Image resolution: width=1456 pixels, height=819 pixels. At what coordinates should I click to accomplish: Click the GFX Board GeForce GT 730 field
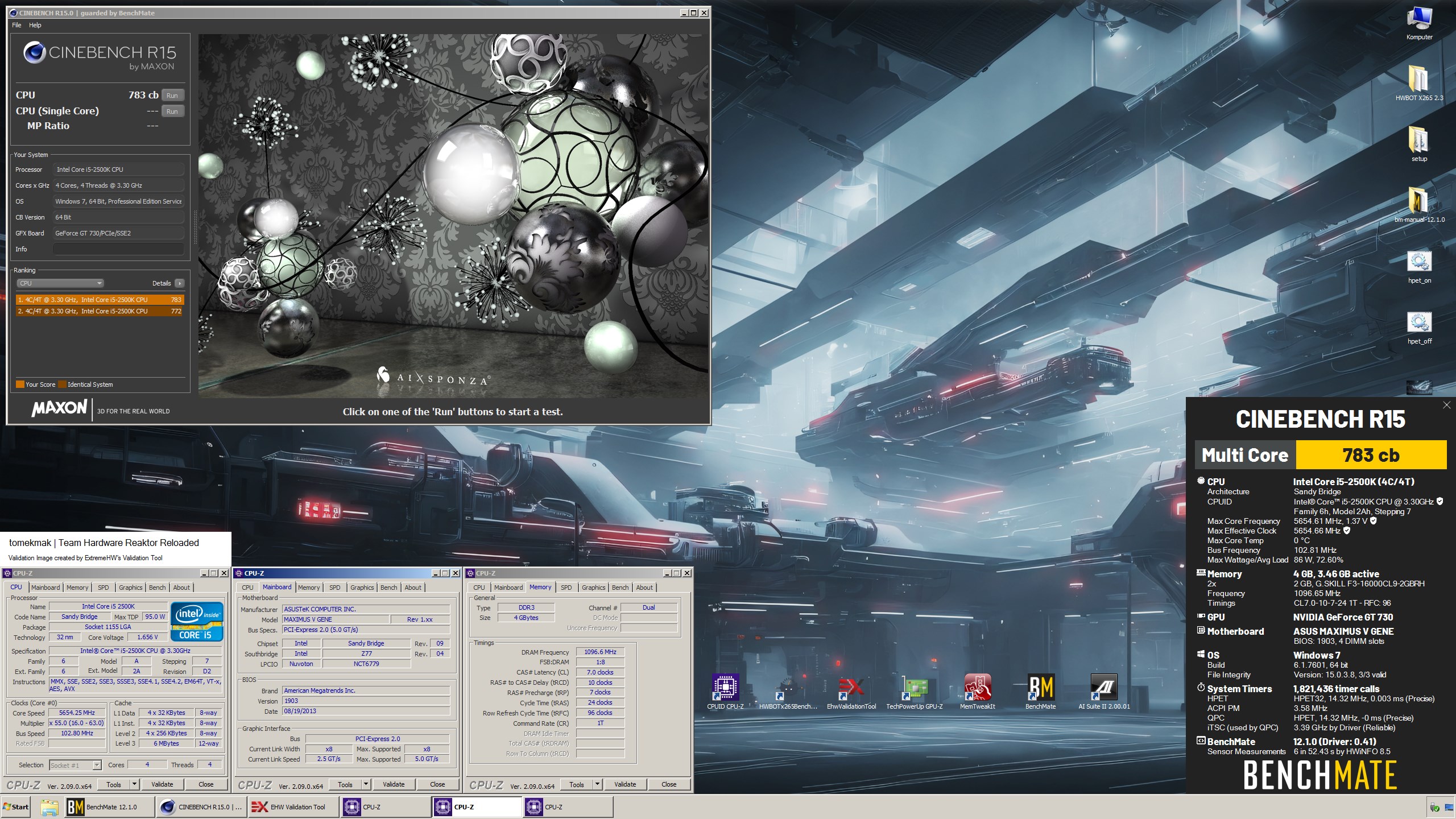tap(118, 233)
